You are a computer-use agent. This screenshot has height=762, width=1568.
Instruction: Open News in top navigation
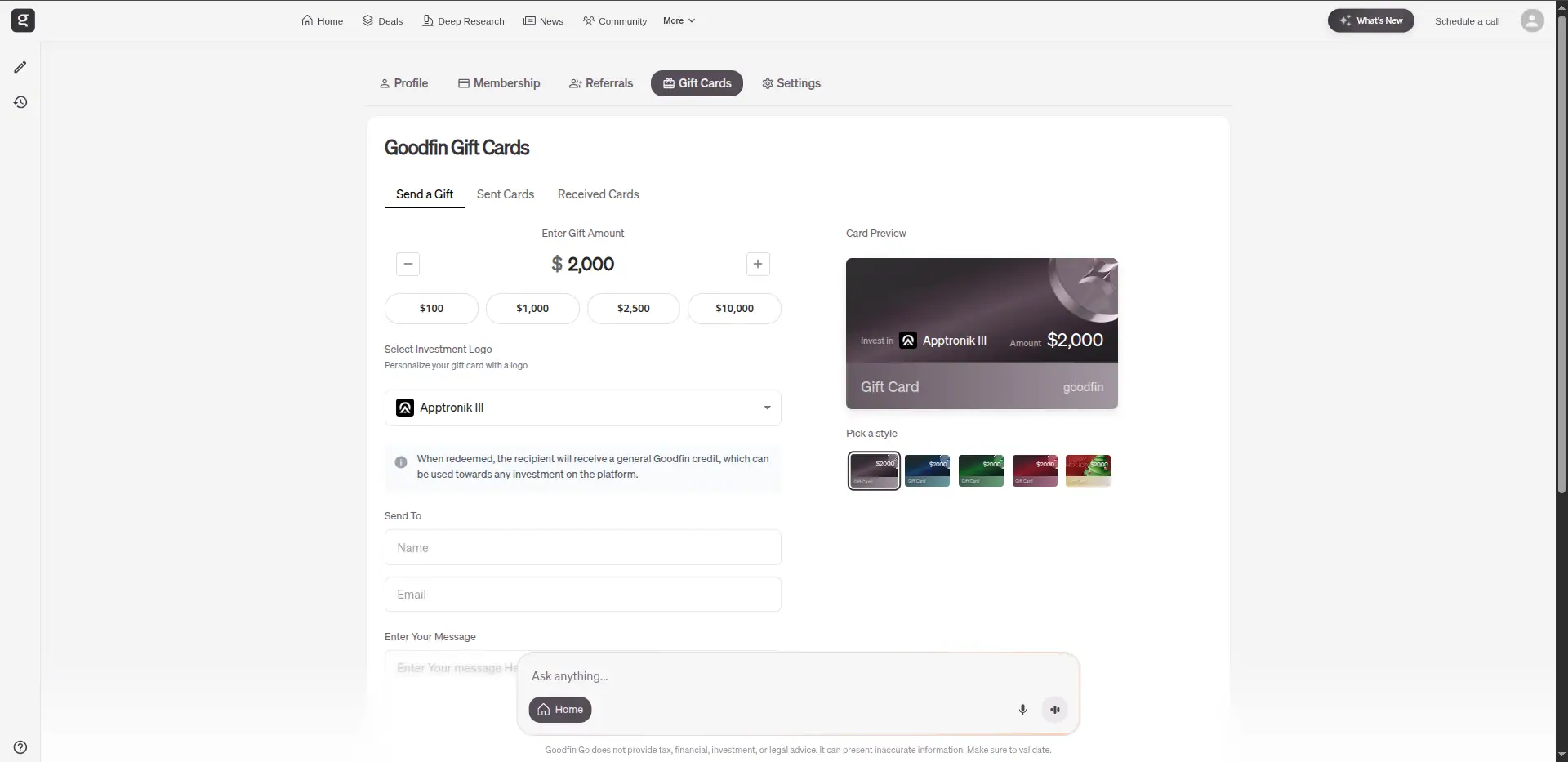(543, 21)
